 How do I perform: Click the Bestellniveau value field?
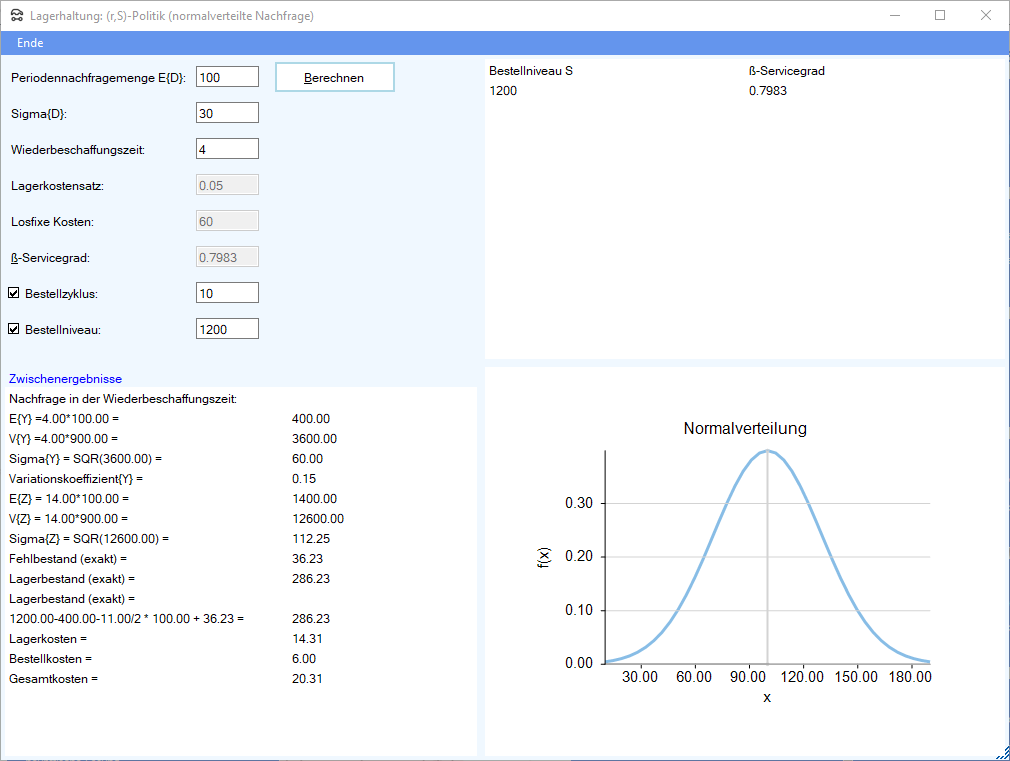point(227,329)
